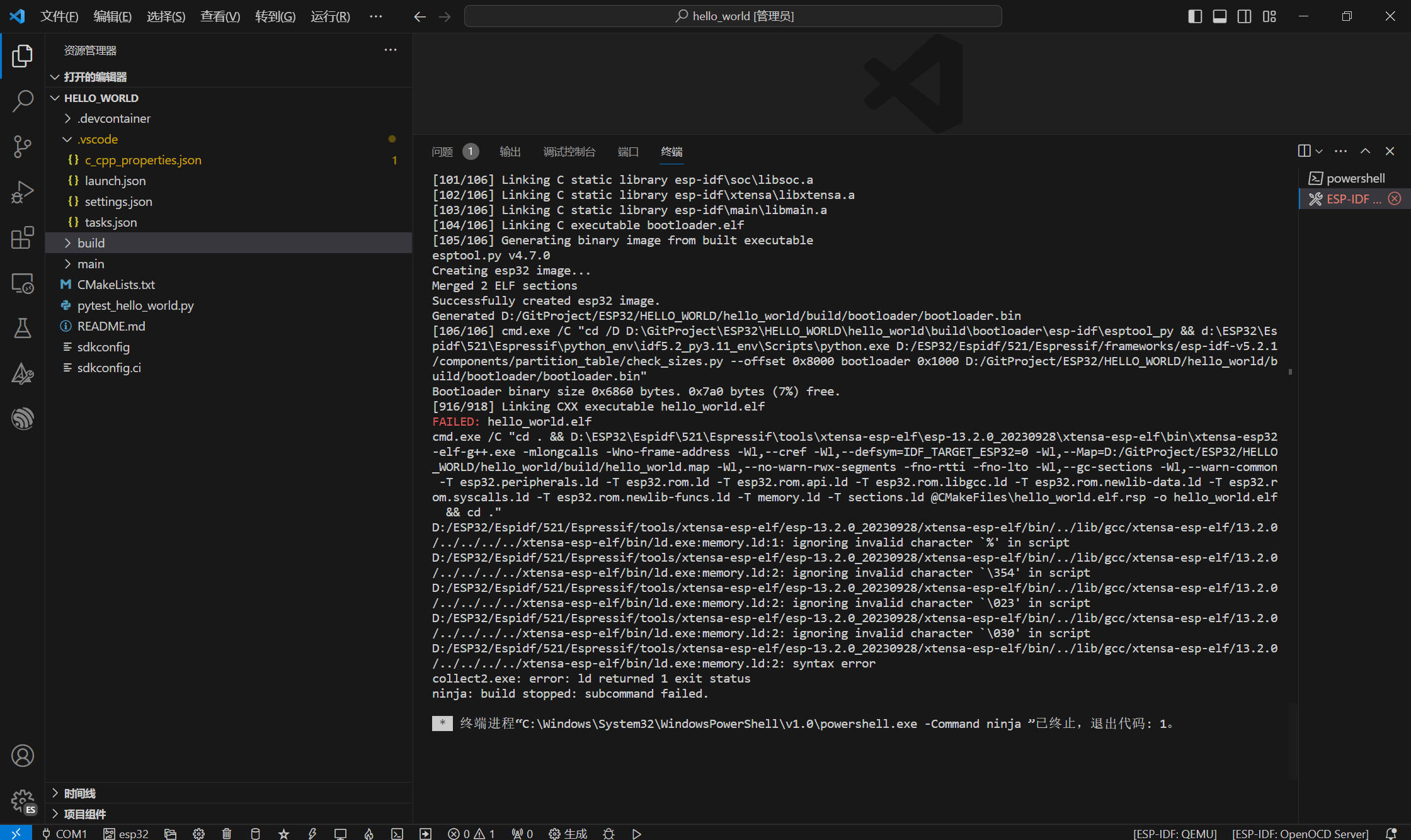
Task: Click the remote window indicator in status bar
Action: (15, 833)
